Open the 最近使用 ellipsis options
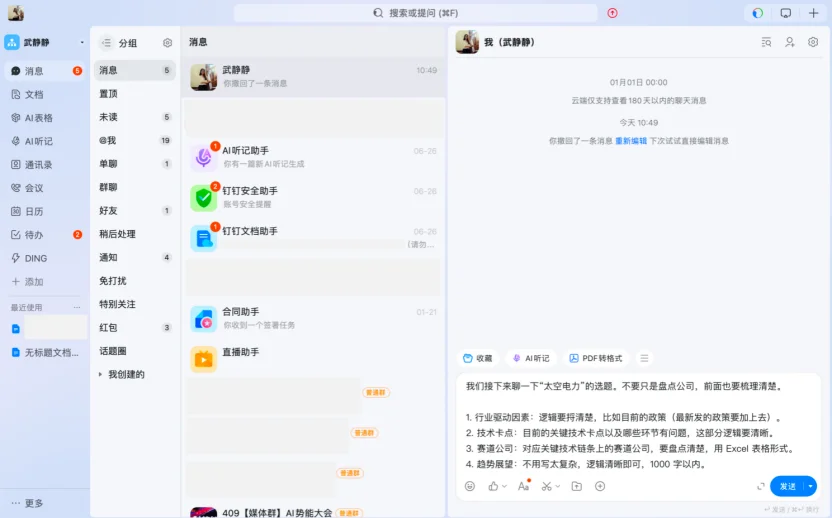This screenshot has height=518, width=832. 77,307
